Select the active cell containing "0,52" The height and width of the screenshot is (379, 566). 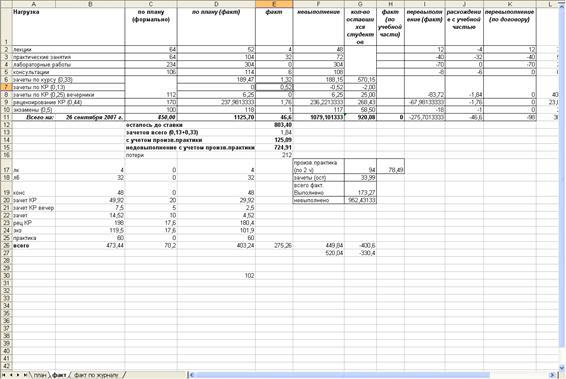(x=274, y=87)
